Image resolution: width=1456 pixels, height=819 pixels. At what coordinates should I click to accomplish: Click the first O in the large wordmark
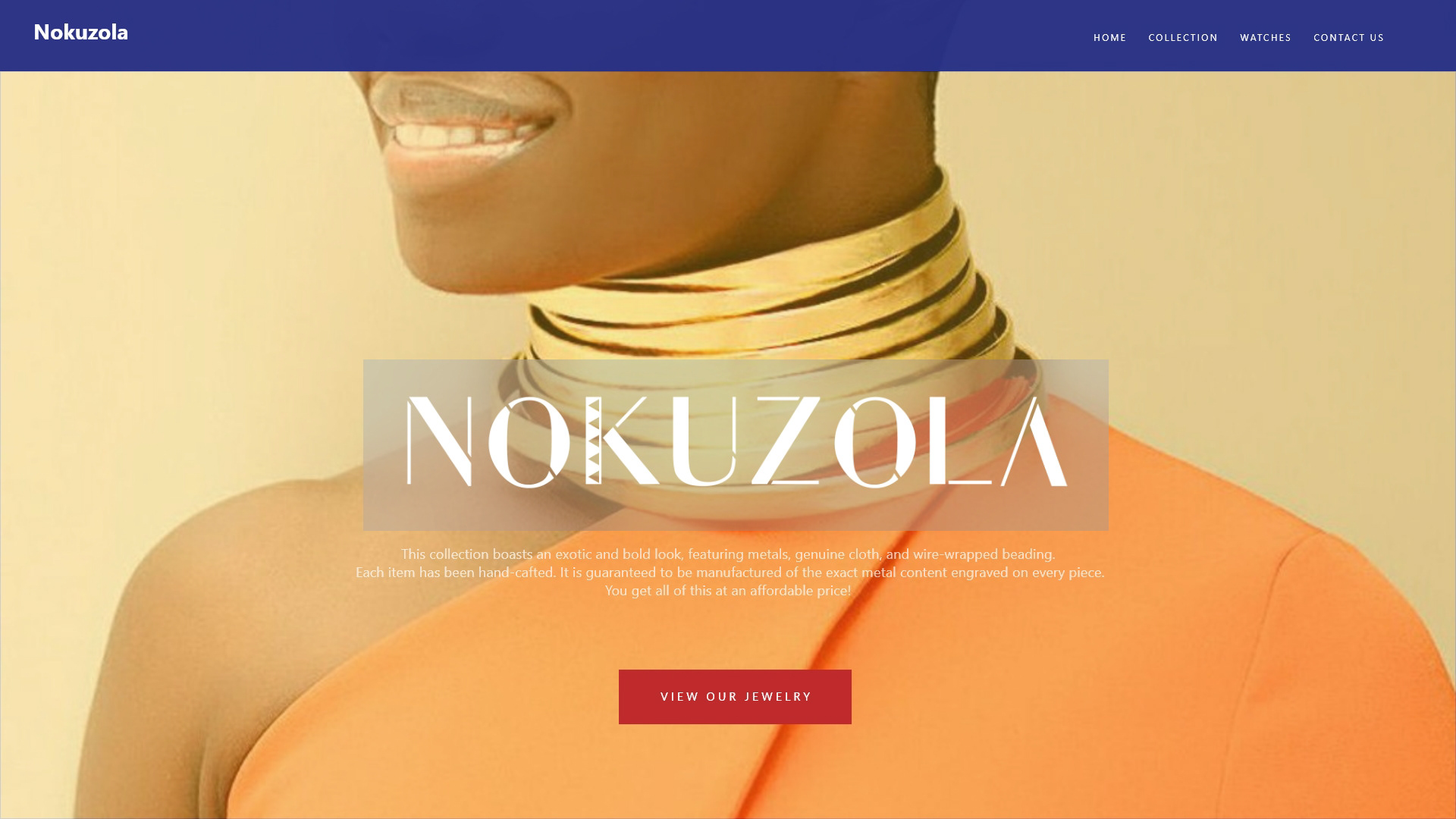click(529, 441)
